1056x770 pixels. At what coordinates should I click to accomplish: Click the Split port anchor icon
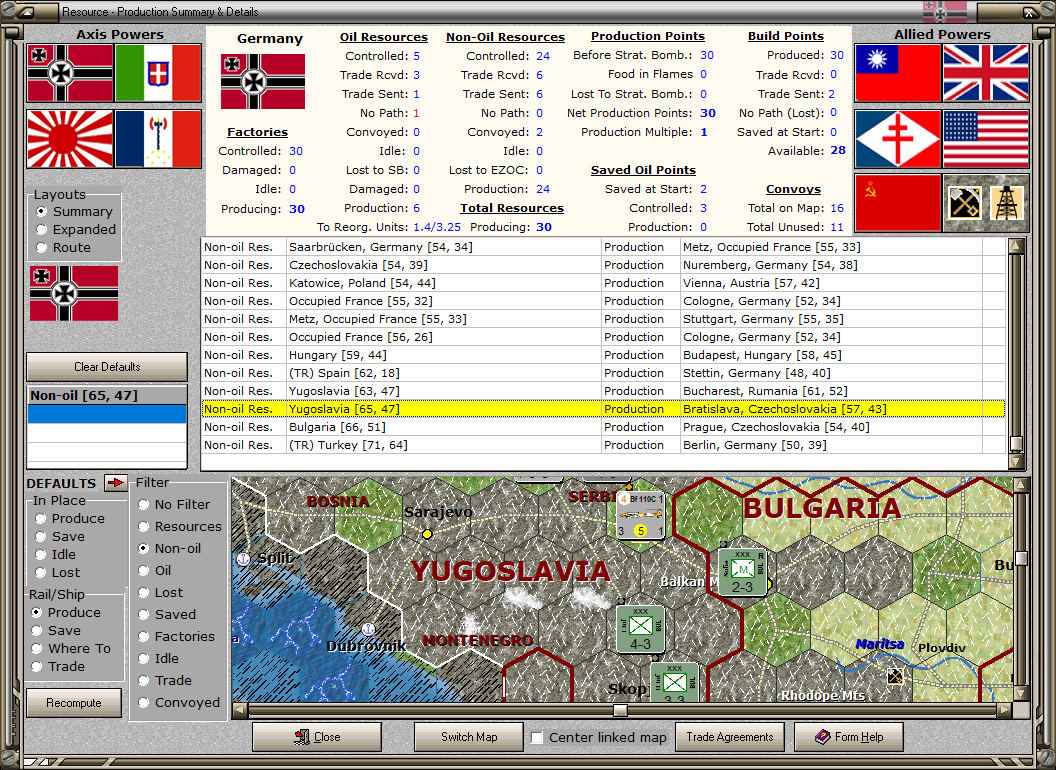pos(244,559)
